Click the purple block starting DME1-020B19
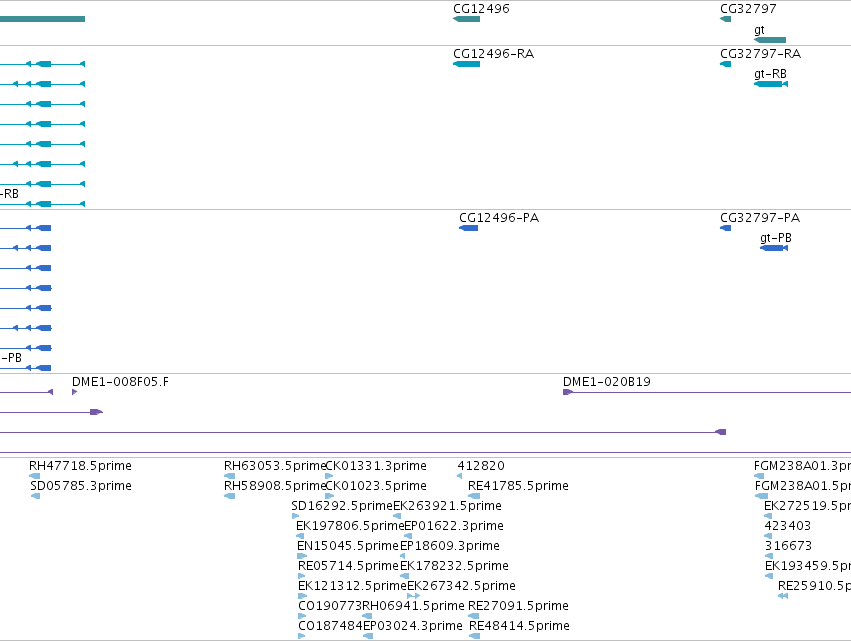Image resolution: width=851 pixels, height=641 pixels. 568,392
